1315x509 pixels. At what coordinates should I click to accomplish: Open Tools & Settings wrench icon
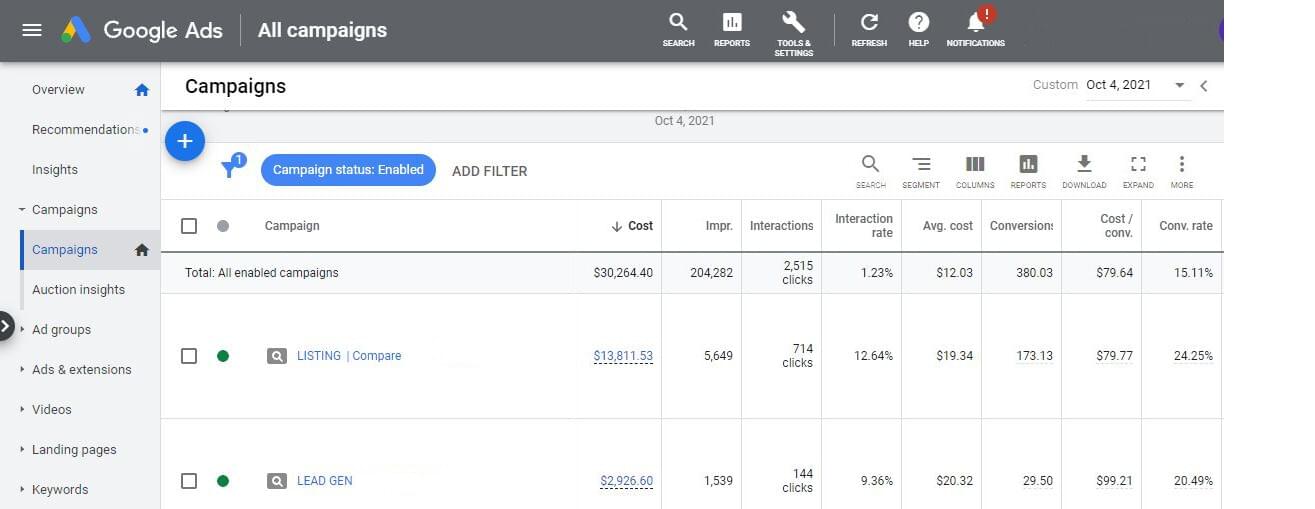[x=793, y=24]
